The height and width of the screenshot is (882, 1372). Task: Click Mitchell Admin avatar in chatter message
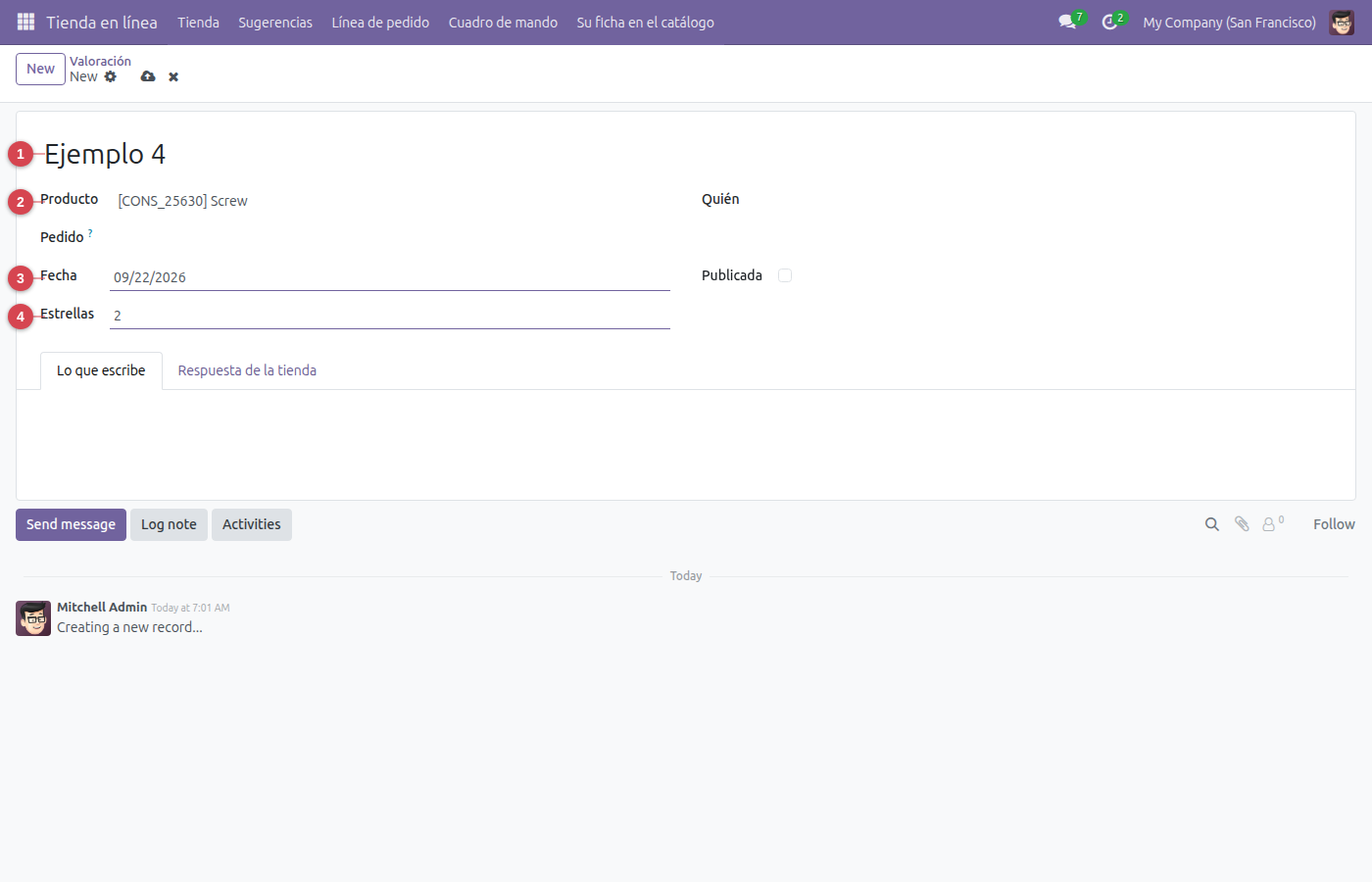(33, 618)
